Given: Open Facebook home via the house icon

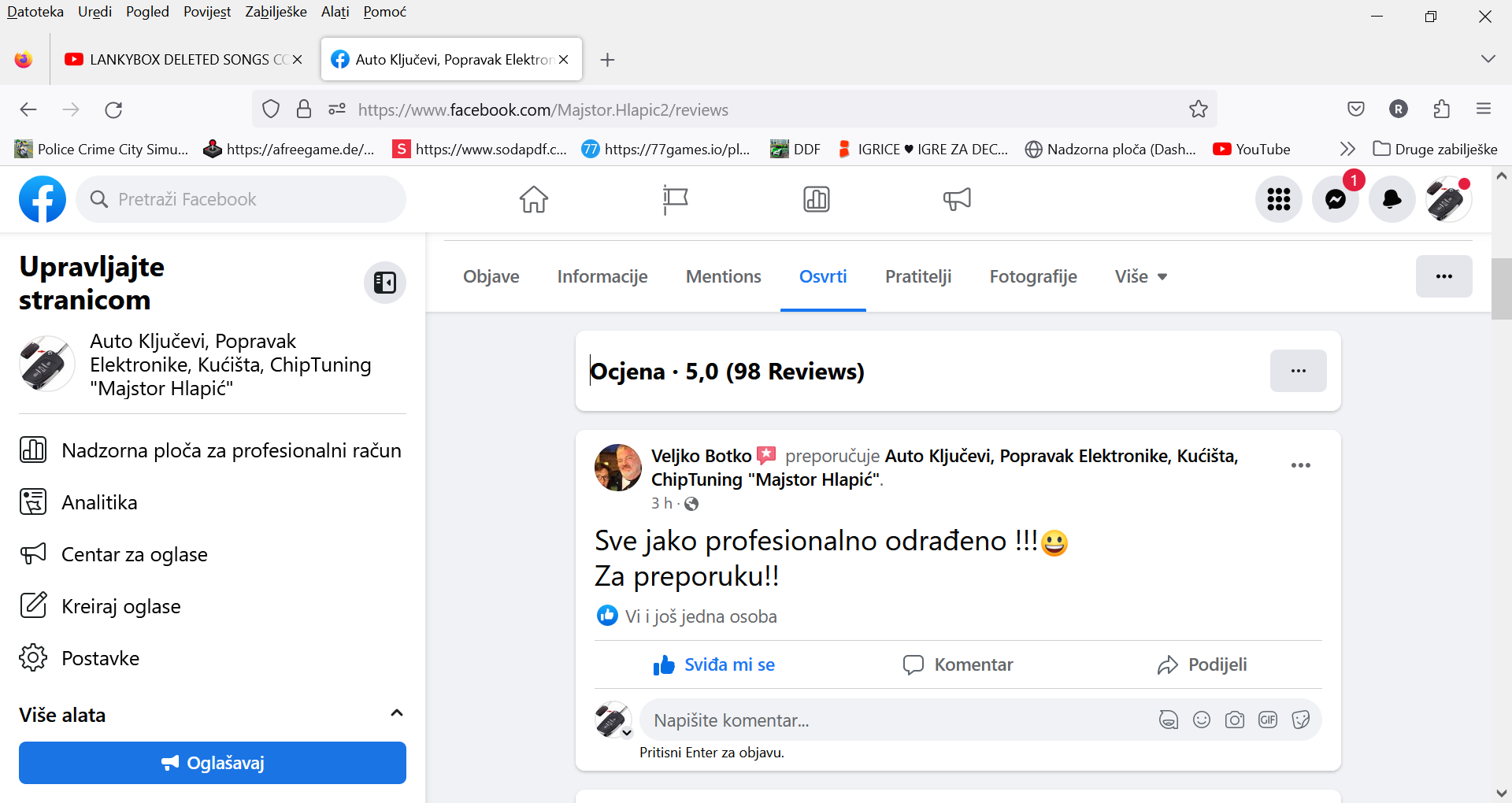Looking at the screenshot, I should 533,199.
